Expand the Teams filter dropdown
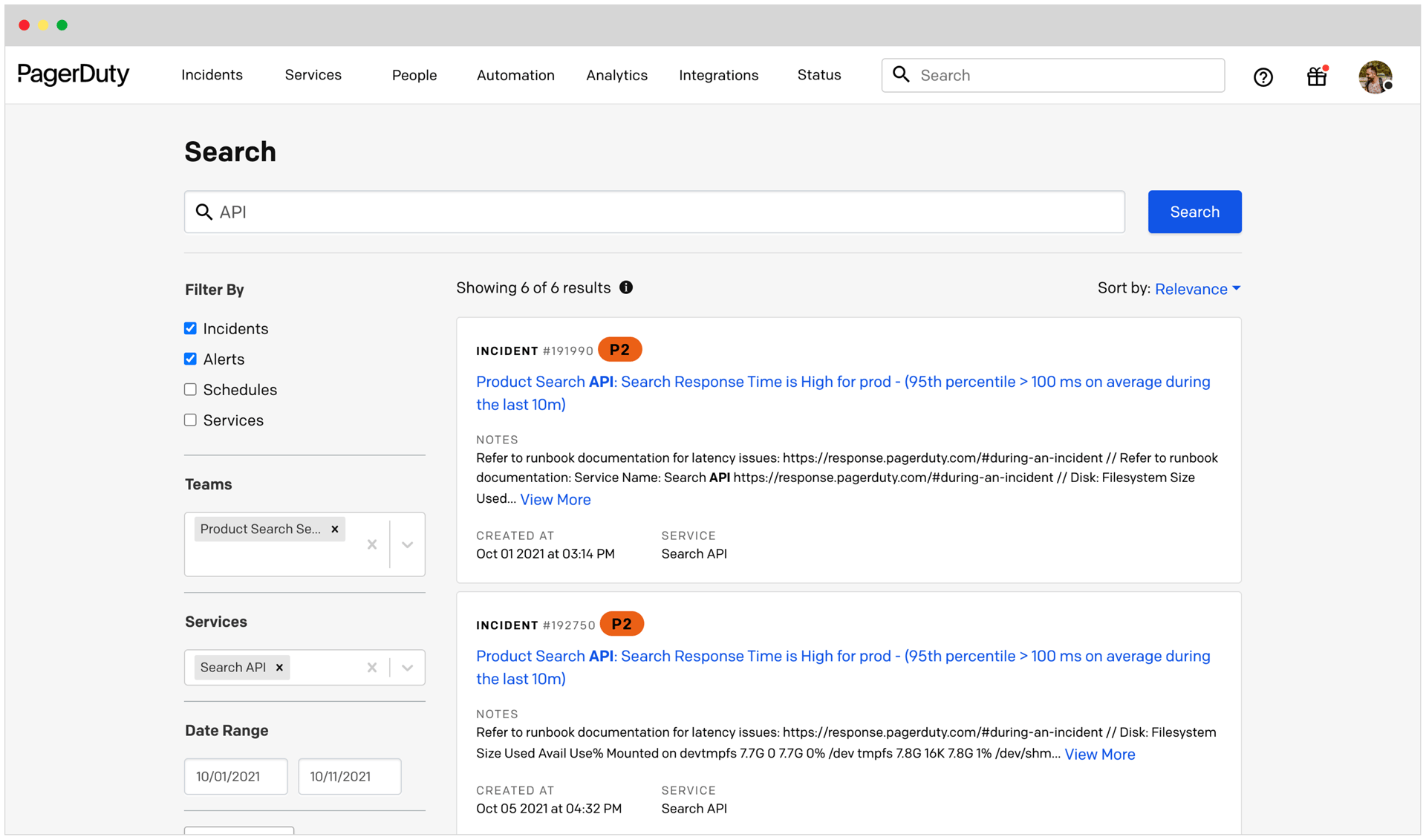Screen dimensions: 1426x840 click(407, 544)
